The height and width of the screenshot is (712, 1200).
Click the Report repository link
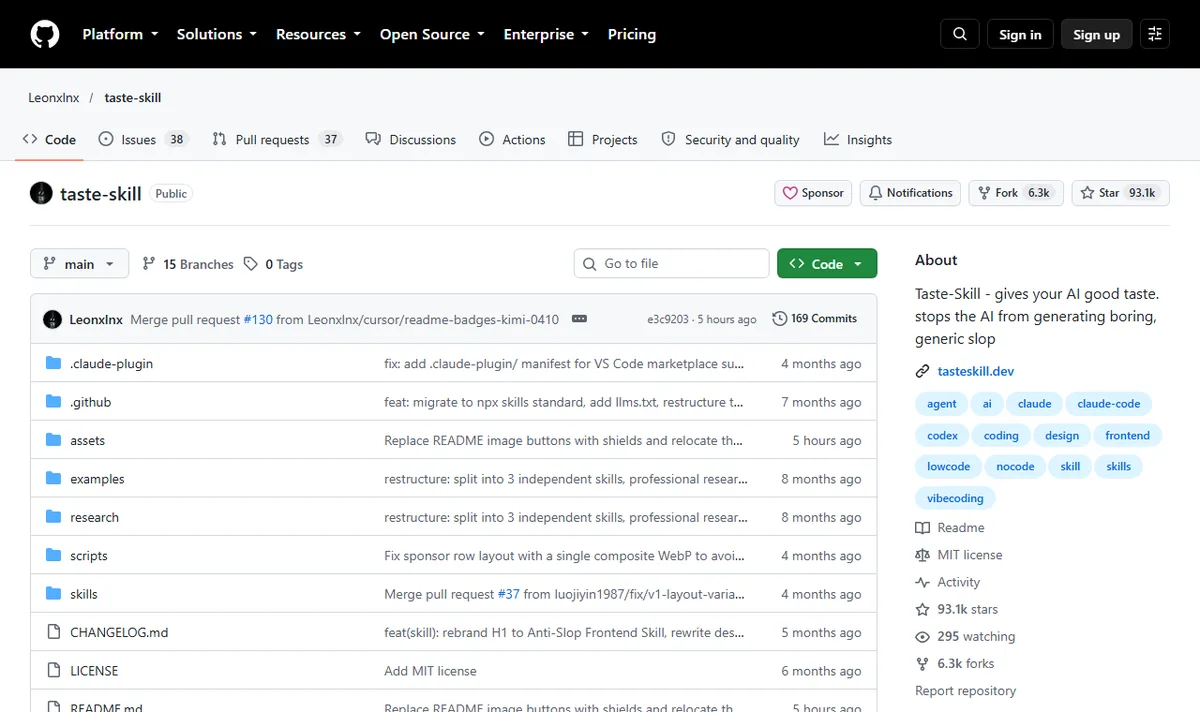(x=965, y=691)
